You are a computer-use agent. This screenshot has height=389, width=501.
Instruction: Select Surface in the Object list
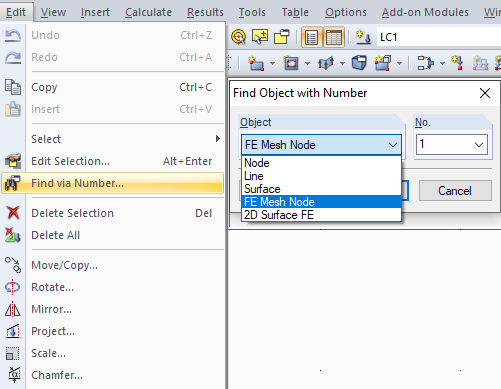click(321, 189)
